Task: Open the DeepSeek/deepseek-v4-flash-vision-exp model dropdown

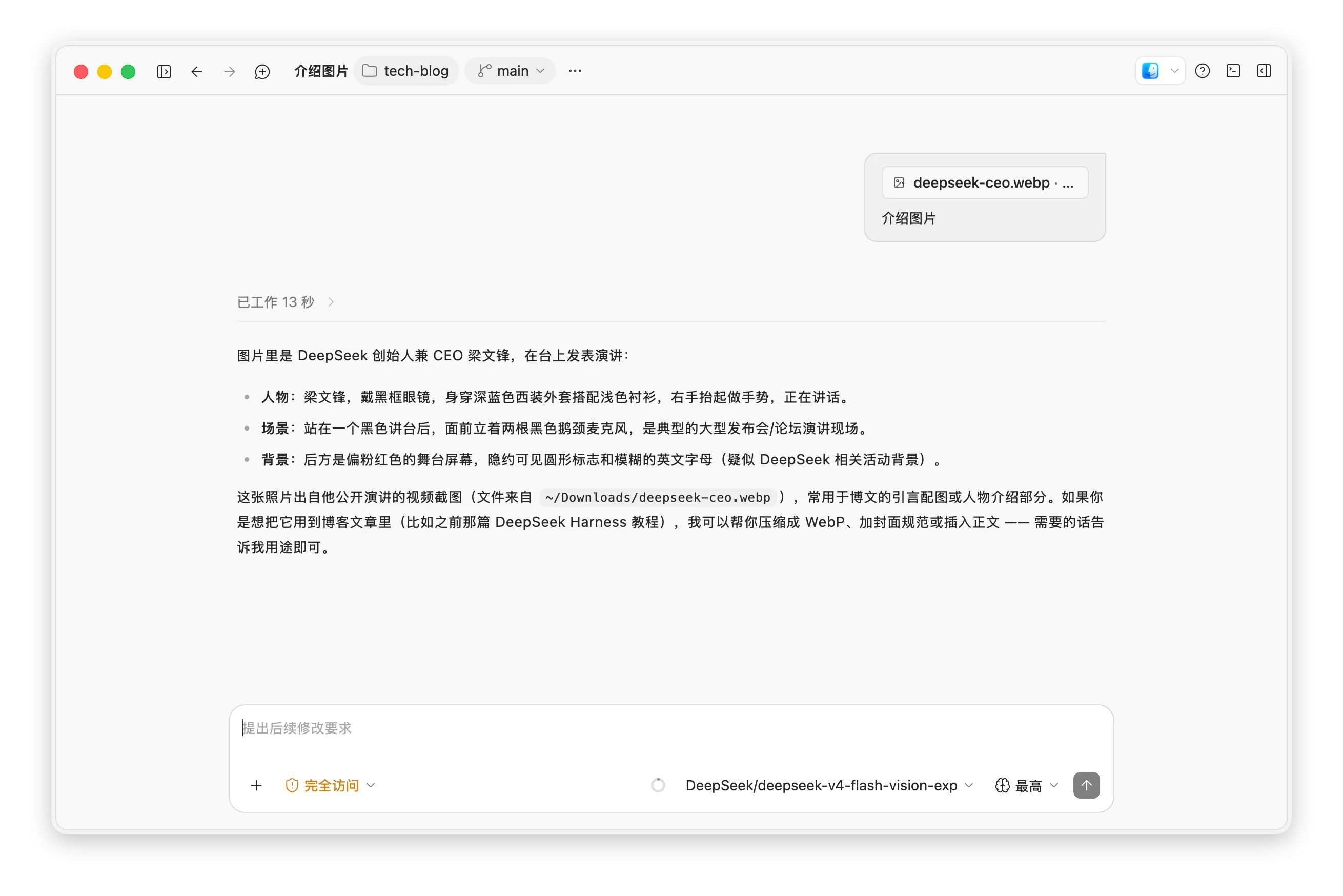Action: point(829,785)
